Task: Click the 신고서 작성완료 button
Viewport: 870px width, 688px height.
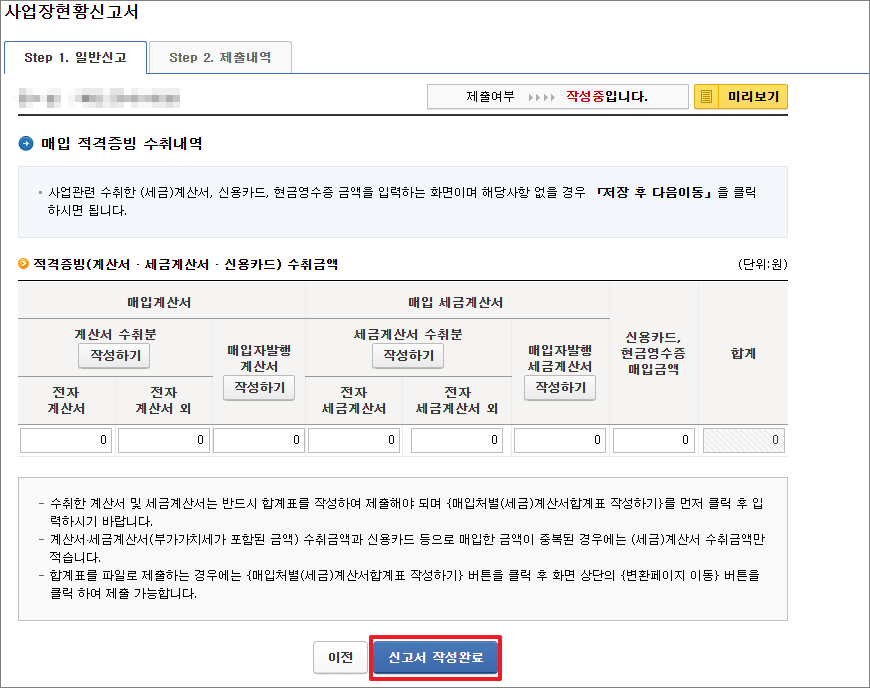Action: click(435, 658)
